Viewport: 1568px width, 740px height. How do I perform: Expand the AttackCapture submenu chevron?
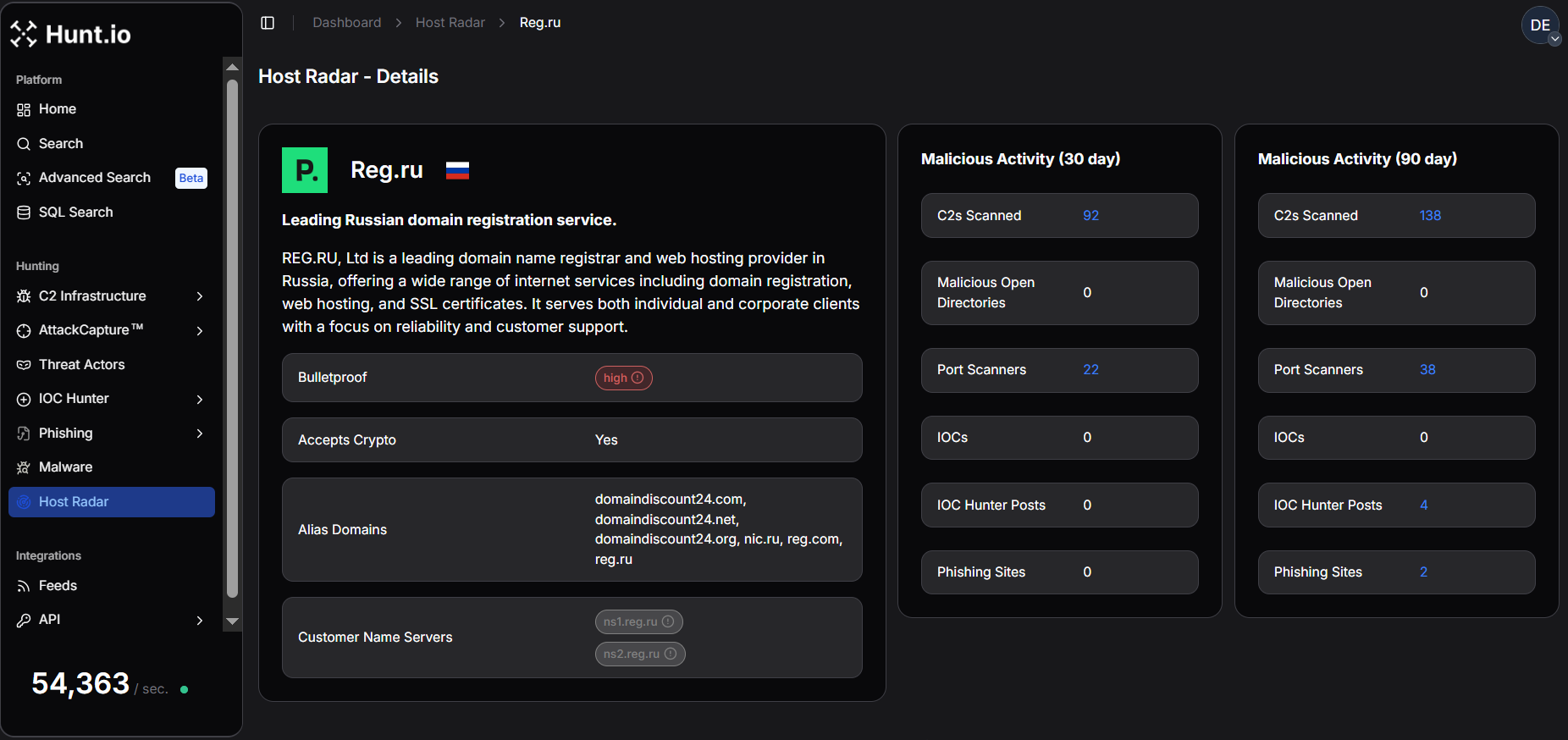coord(200,330)
